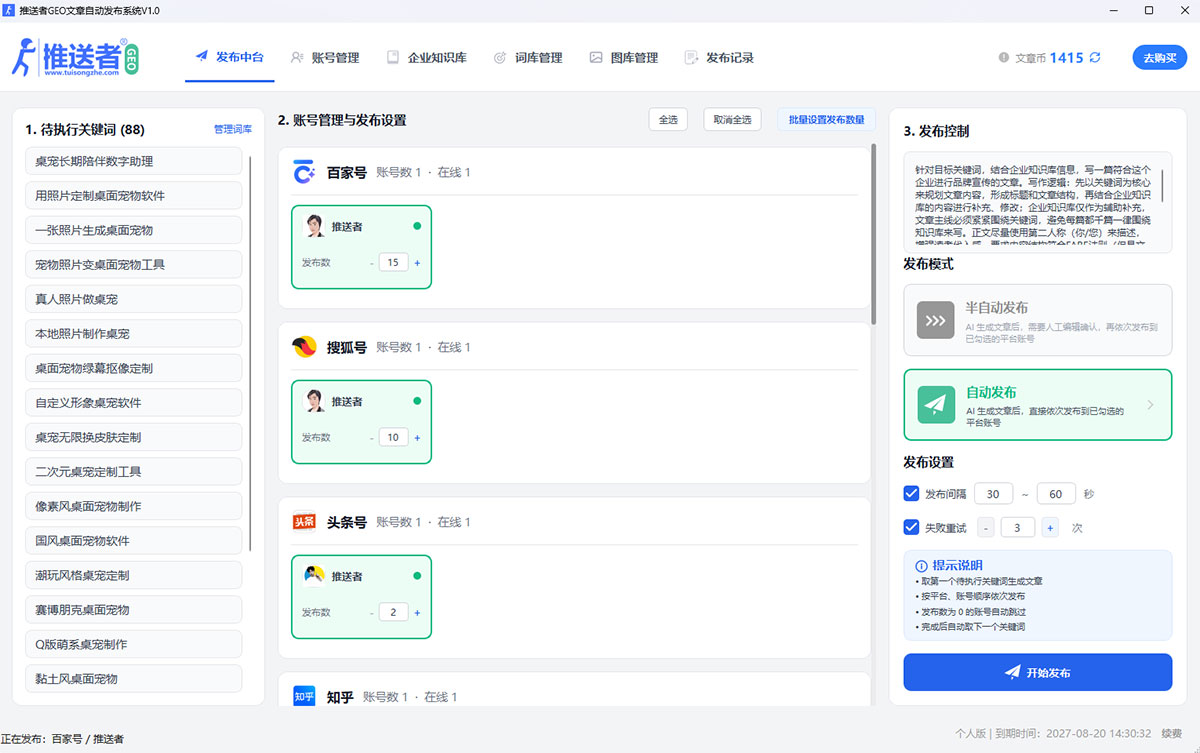Select the 自动发布 mode
This screenshot has height=753, width=1200.
(x=1037, y=404)
